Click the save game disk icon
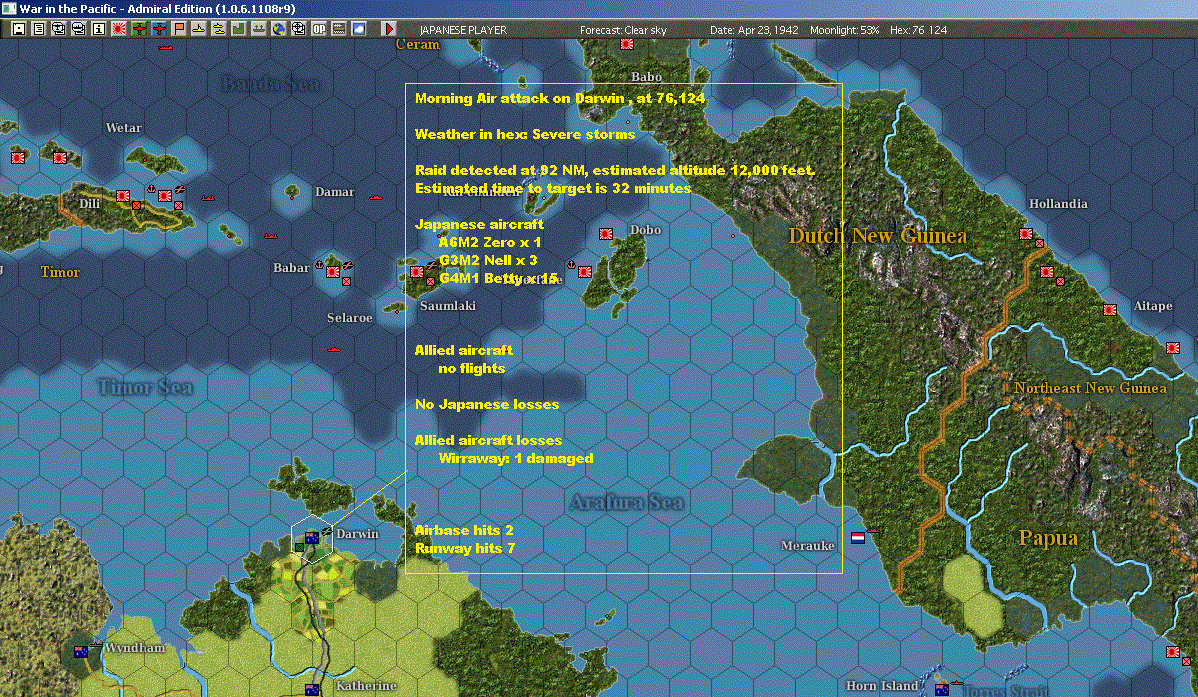Viewport: 1198px width, 697px height. coord(19,29)
